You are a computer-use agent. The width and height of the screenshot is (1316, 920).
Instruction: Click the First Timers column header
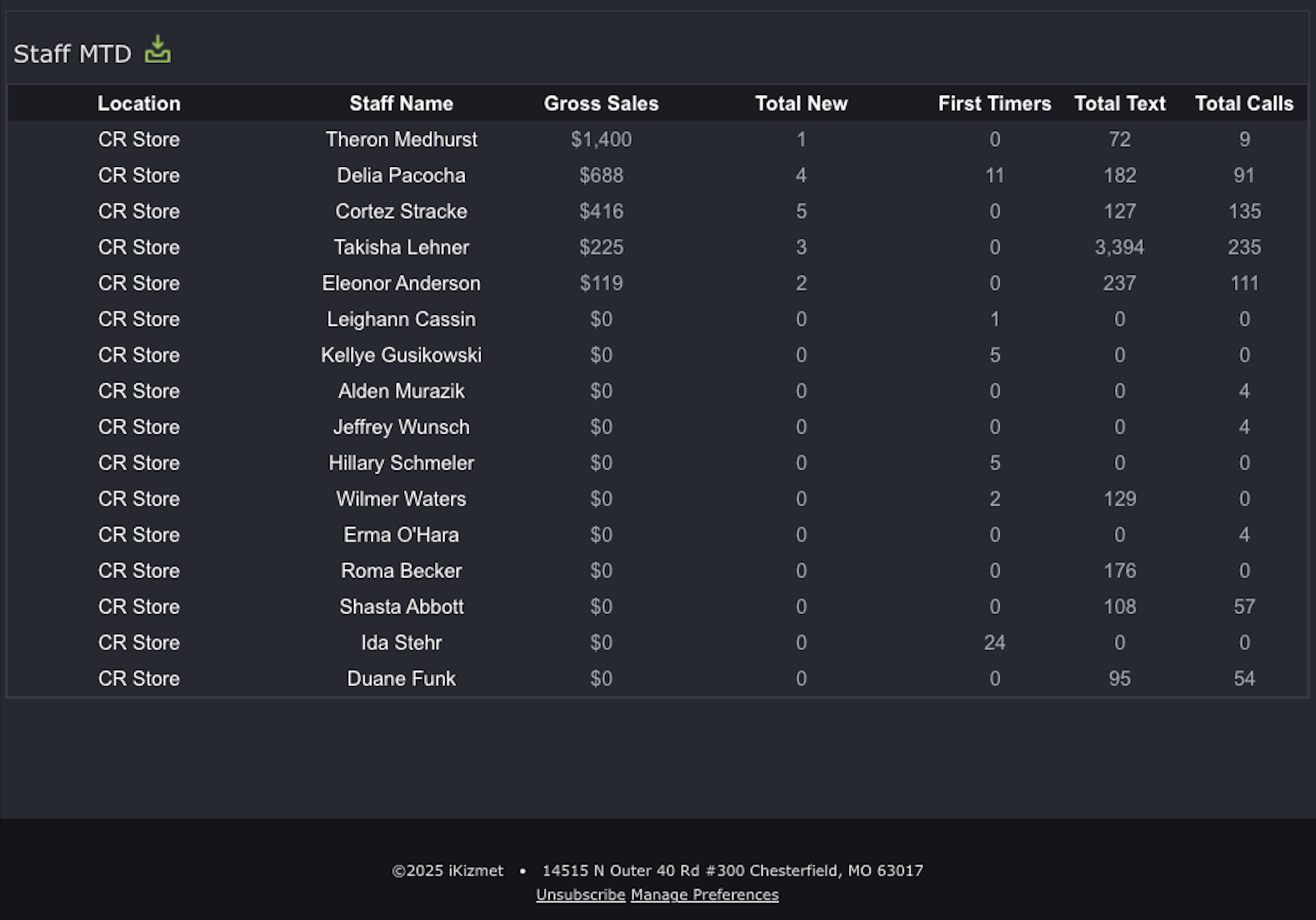(x=995, y=103)
